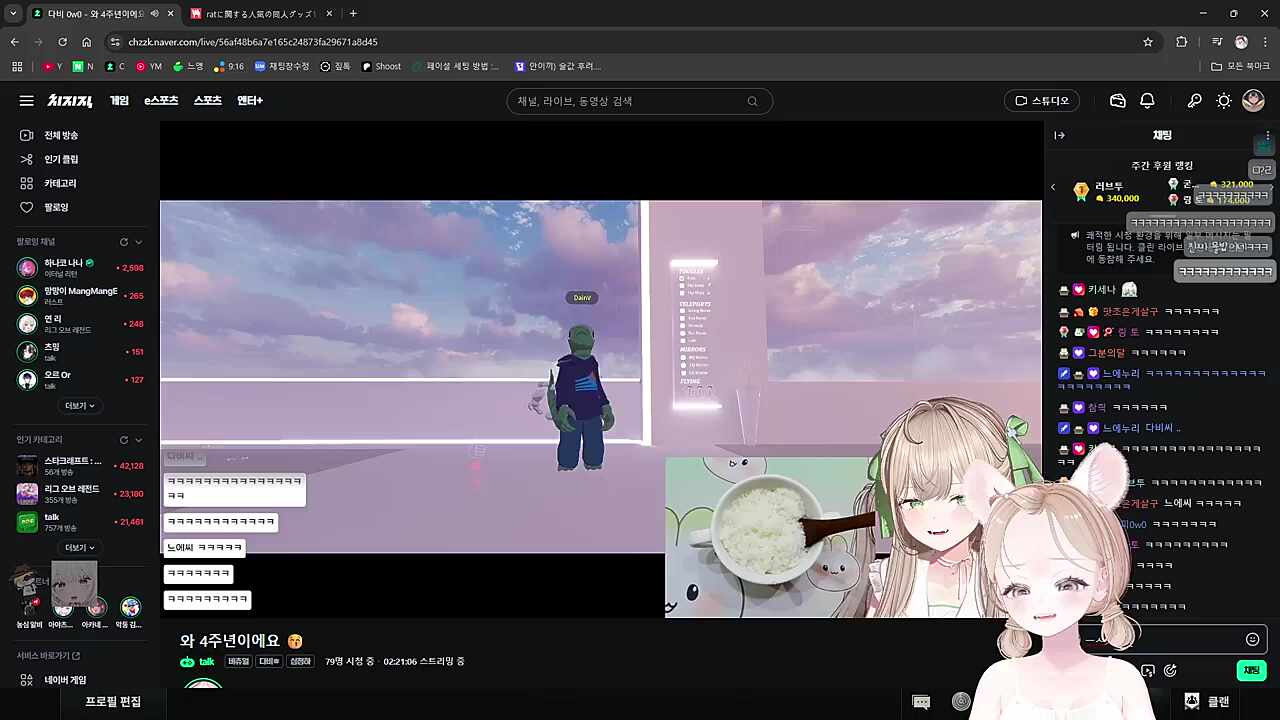The image size is (1280, 720).
Task: Open 츠밍 channel in following list
Action: (x=80, y=352)
